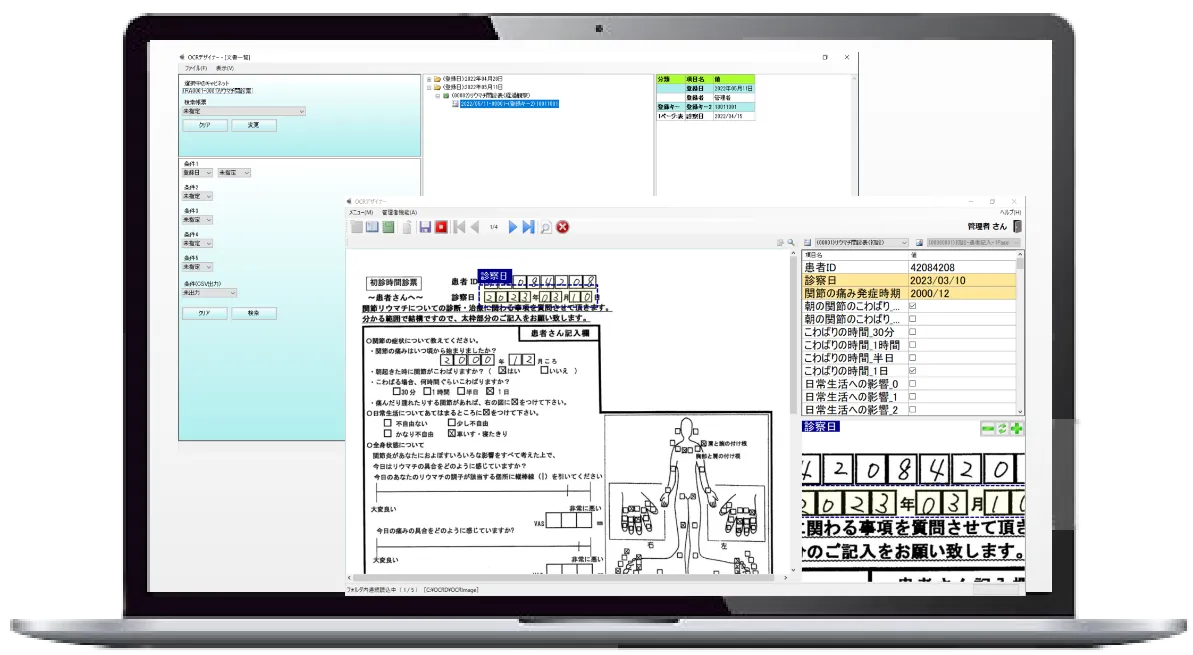
Task: Click the blue floppy disk save icon
Action: click(x=425, y=228)
